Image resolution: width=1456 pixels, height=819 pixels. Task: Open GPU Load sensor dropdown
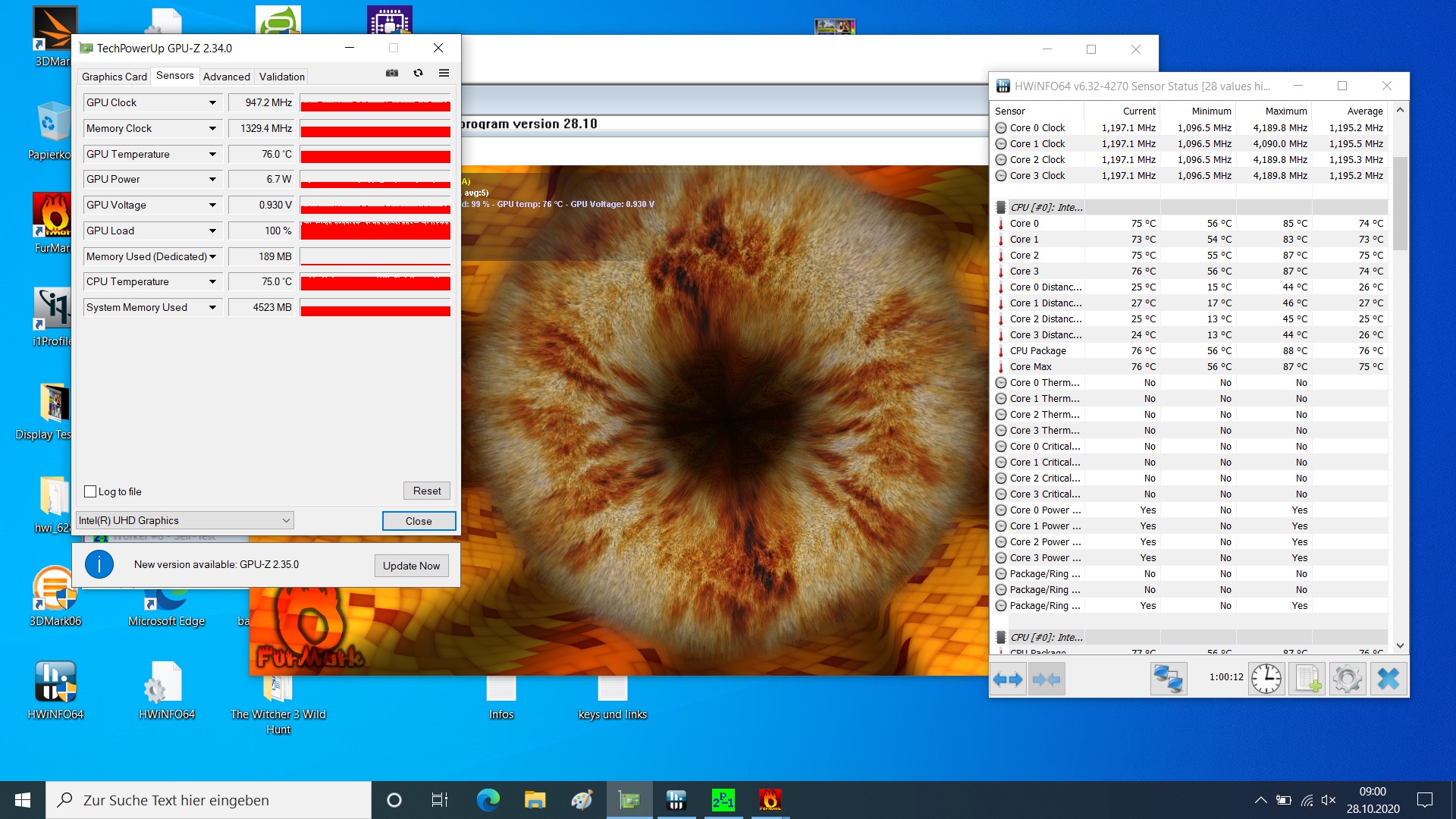tap(212, 231)
